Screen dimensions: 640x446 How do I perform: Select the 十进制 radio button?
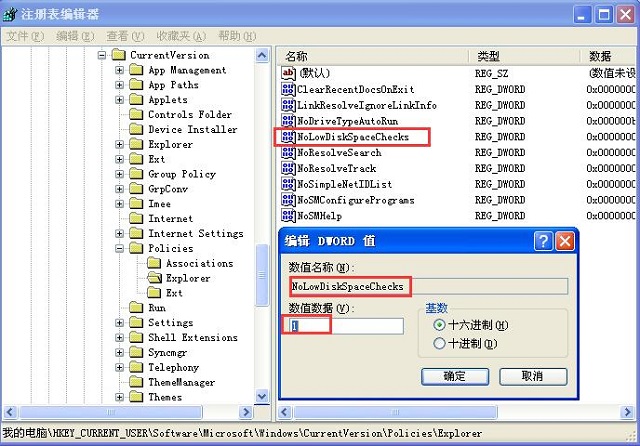pos(439,344)
